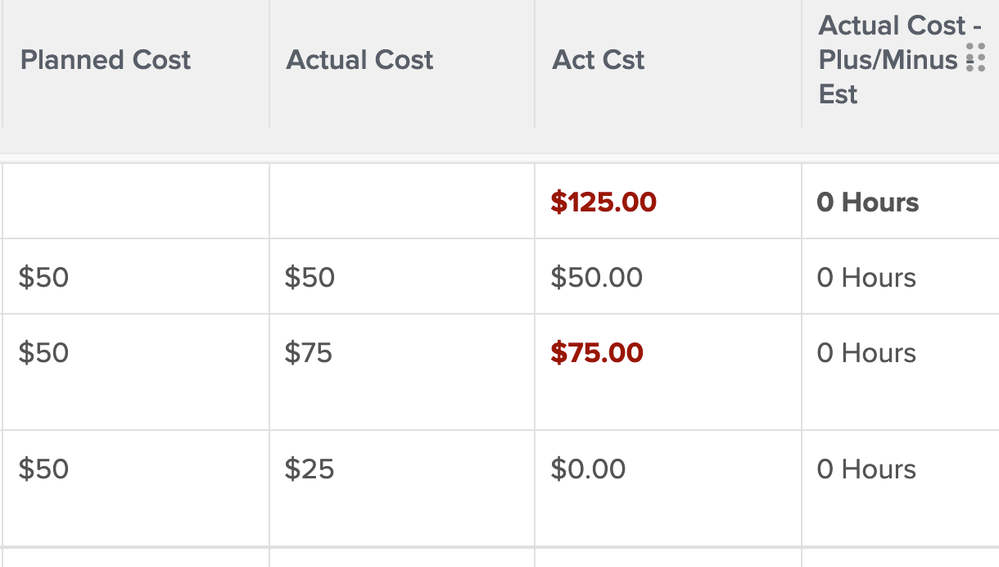Click 0 Hours cell in the $75.00 row
Image resolution: width=999 pixels, height=567 pixels.
tap(866, 353)
